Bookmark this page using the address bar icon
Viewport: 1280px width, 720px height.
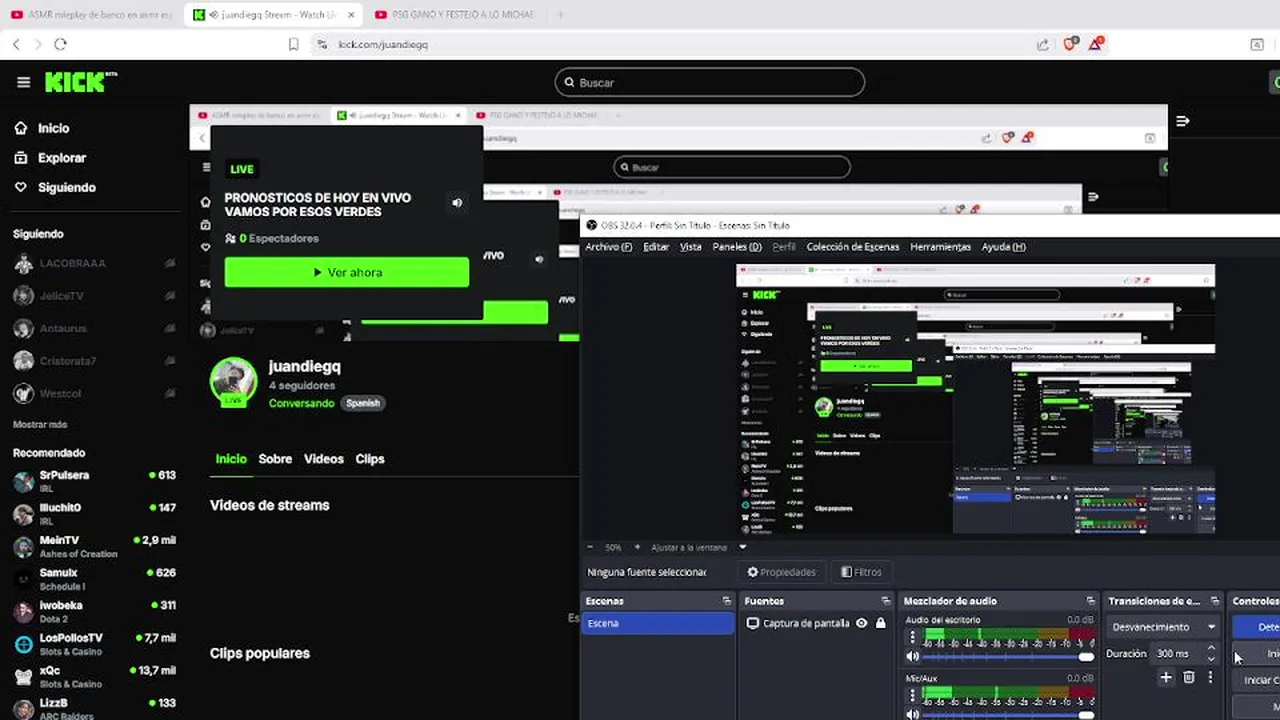[x=293, y=44]
